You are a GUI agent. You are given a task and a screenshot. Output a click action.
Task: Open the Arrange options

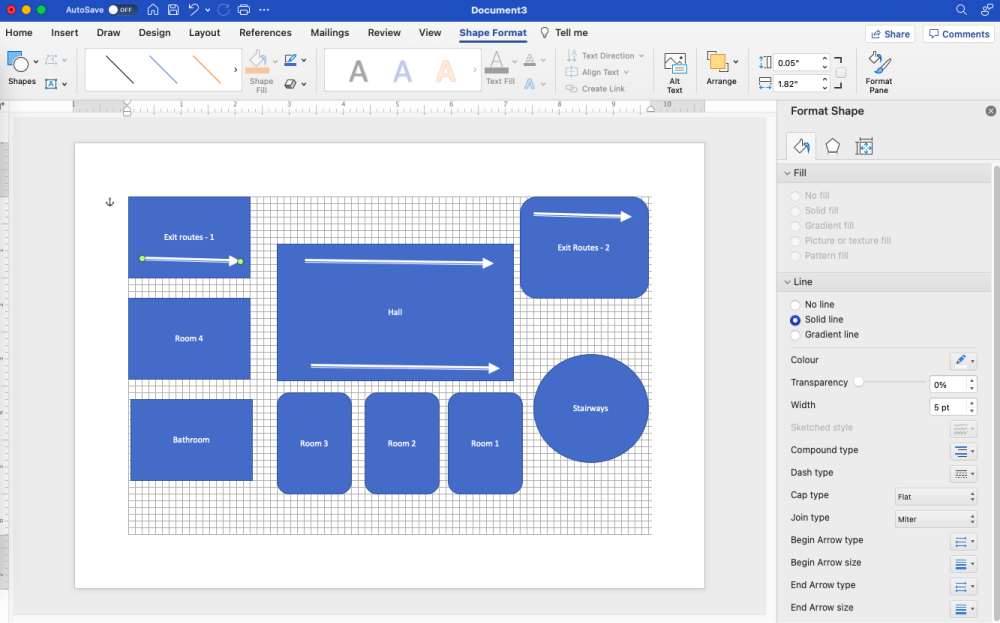[x=721, y=70]
